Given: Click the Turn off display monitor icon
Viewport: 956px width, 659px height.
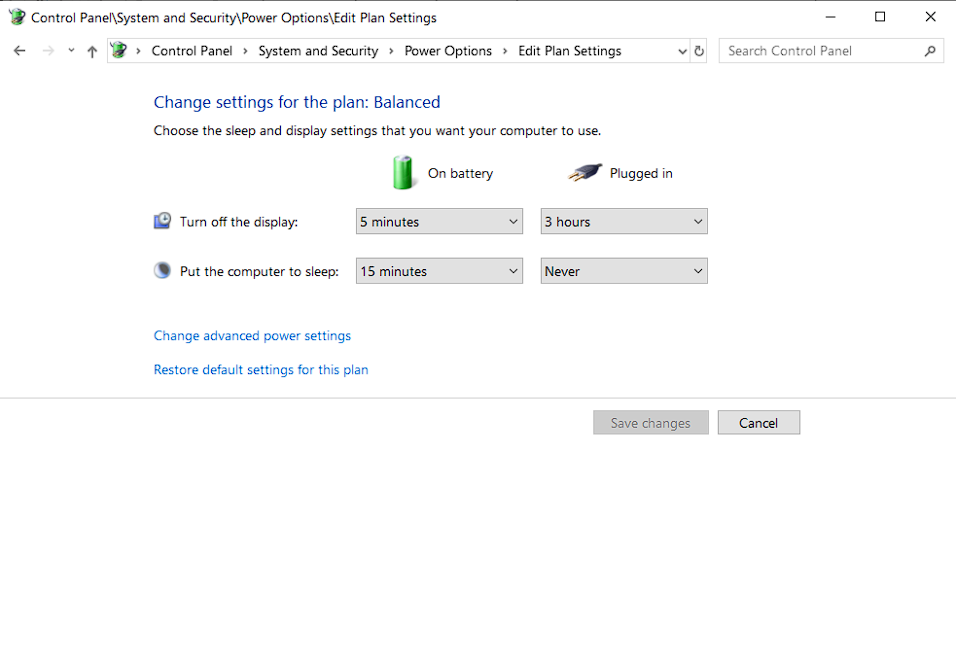Looking at the screenshot, I should click(162, 221).
